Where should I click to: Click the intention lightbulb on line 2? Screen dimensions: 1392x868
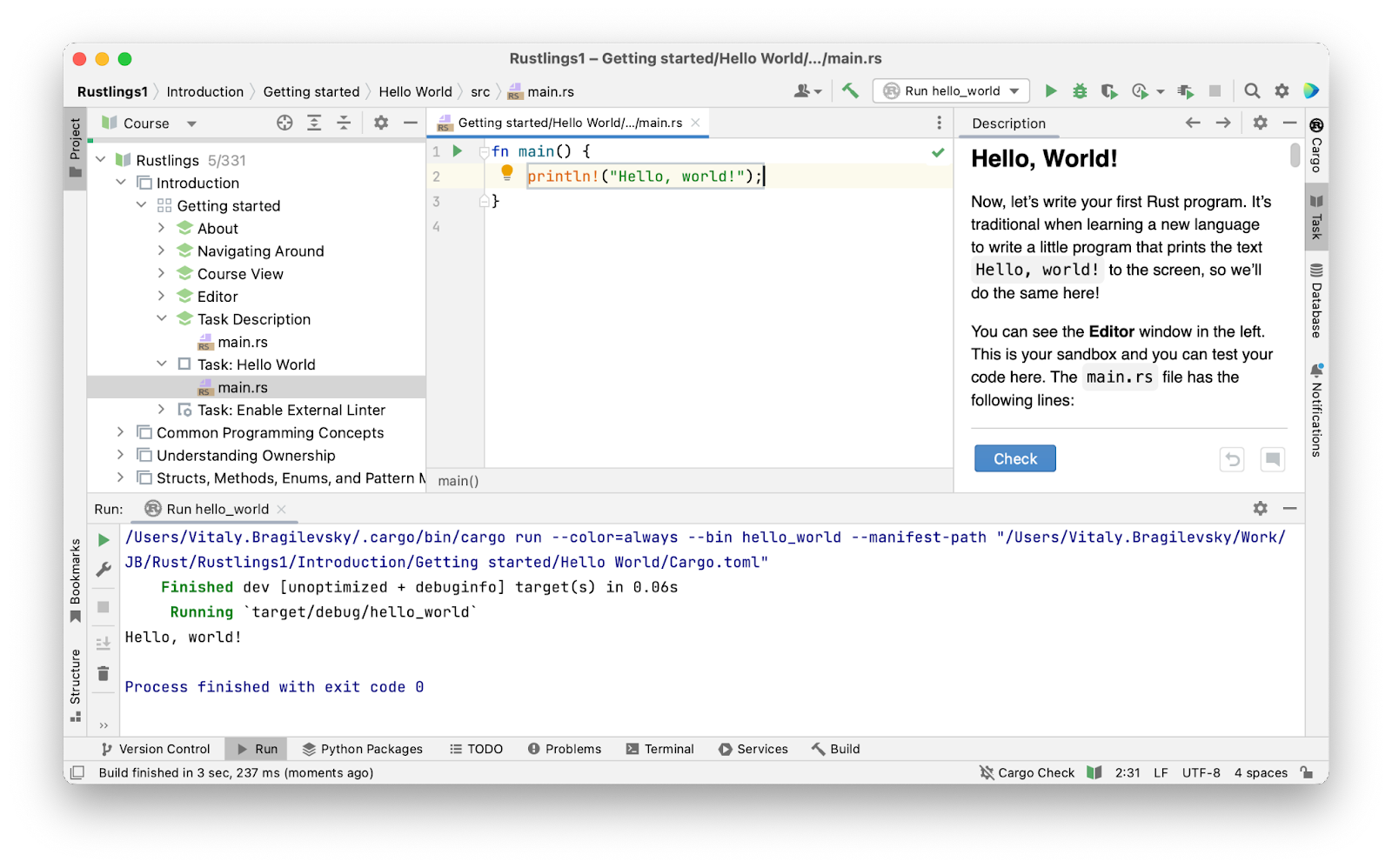click(x=507, y=173)
